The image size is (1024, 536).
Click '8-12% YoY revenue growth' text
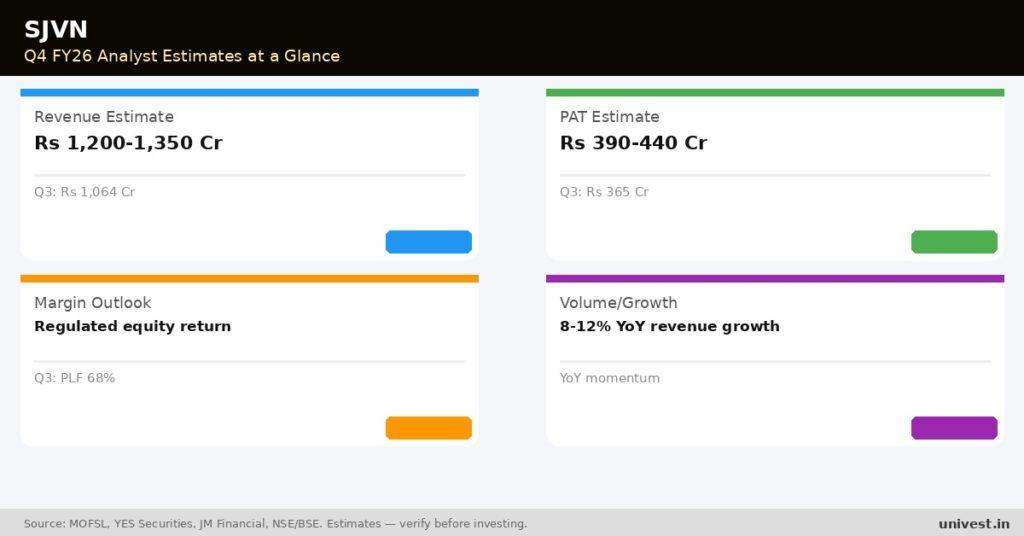tap(669, 326)
